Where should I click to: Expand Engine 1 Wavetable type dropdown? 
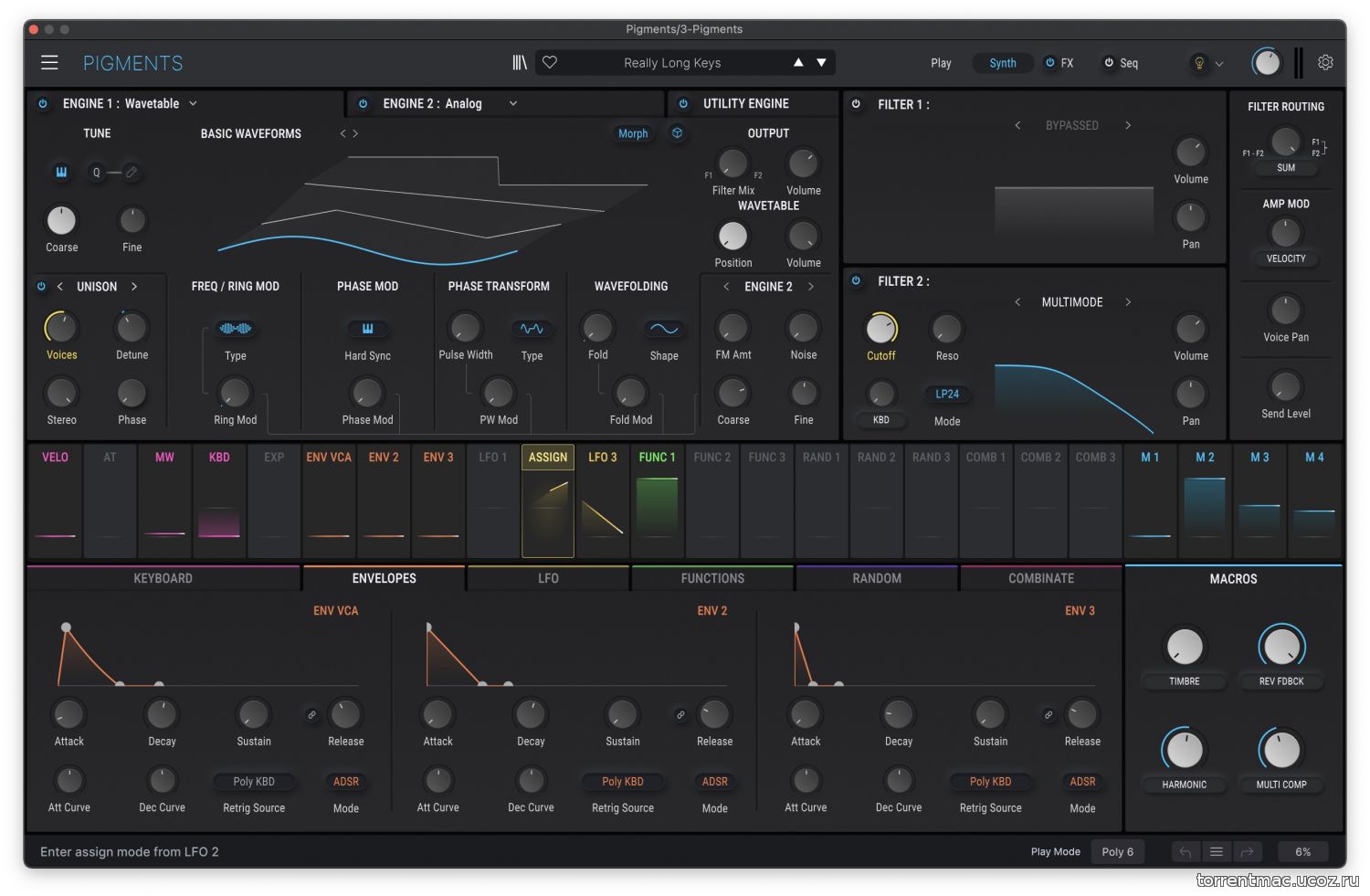[x=193, y=104]
